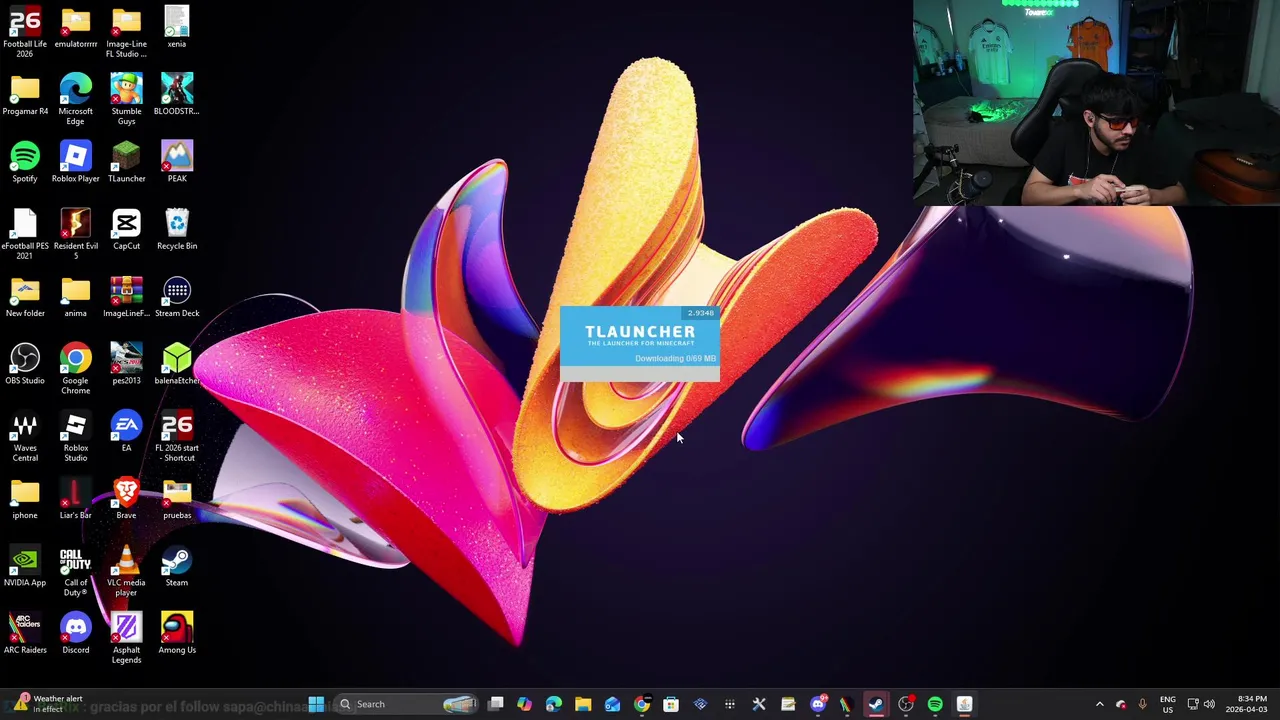1280x720 pixels.
Task: Open FL 2026 start shortcut
Action: click(x=177, y=436)
